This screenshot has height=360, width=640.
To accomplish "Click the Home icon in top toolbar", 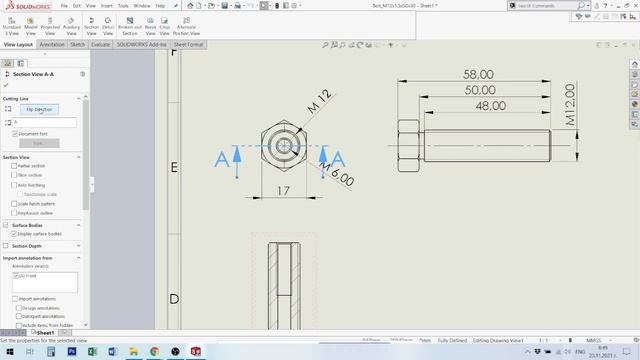I will pos(190,6).
